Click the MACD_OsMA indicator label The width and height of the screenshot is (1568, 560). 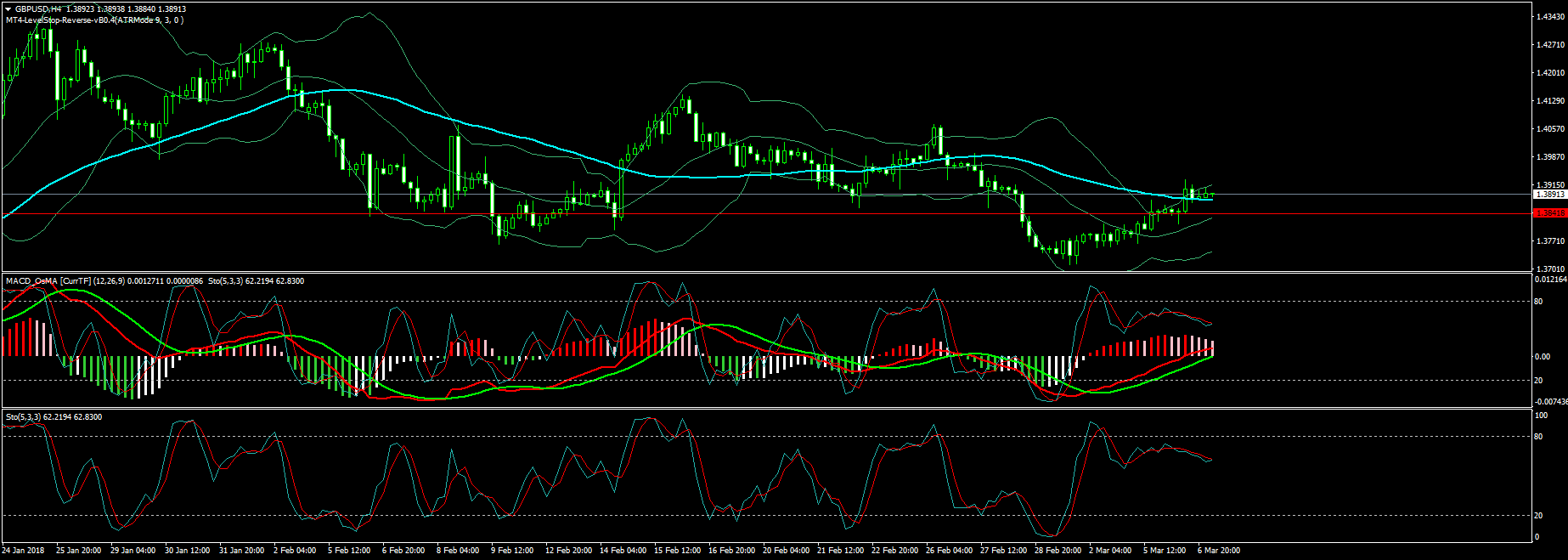(31, 281)
